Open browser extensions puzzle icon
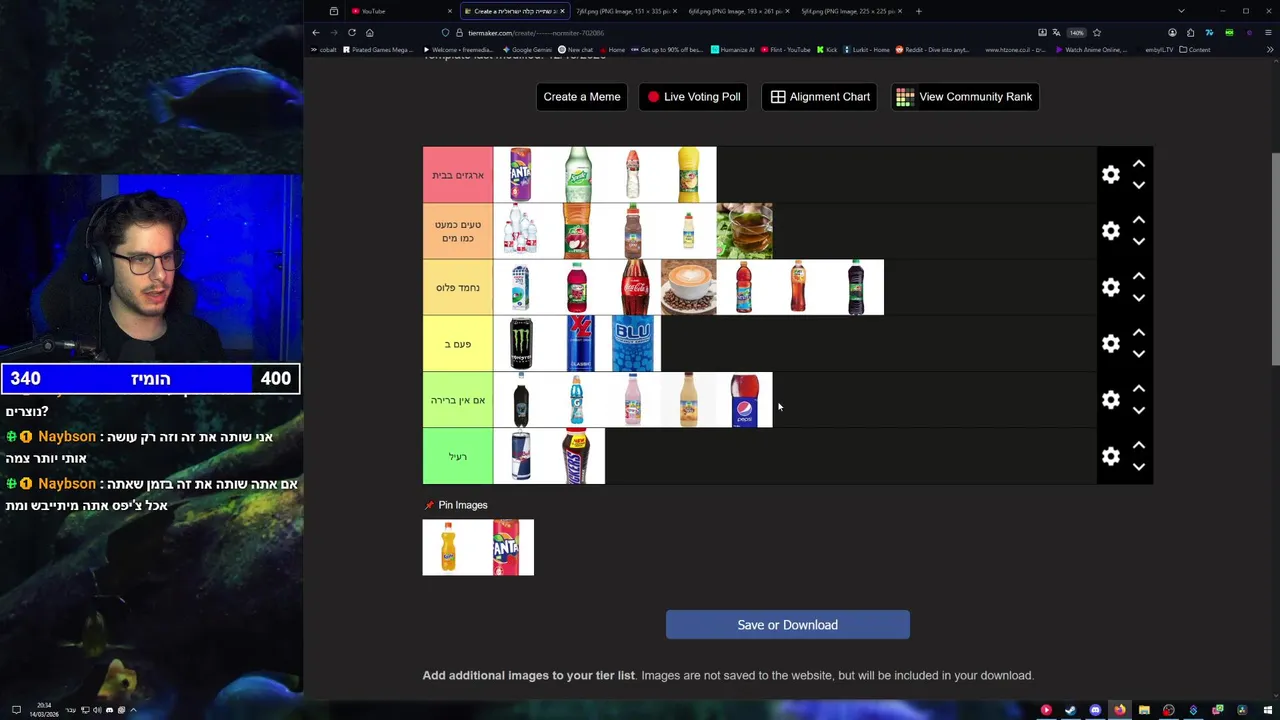The width and height of the screenshot is (1280, 720). click(1190, 32)
